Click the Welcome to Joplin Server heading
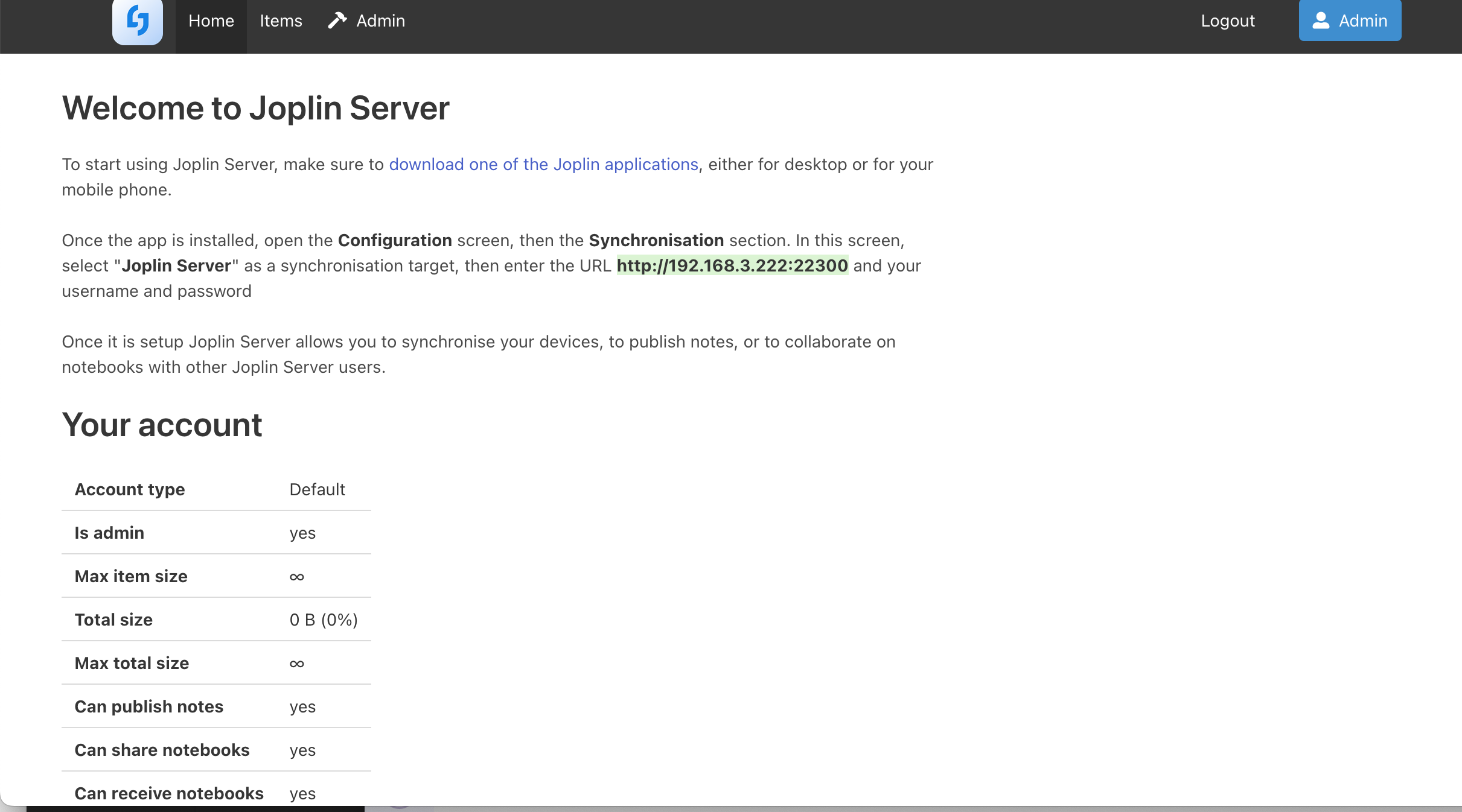 (x=256, y=108)
